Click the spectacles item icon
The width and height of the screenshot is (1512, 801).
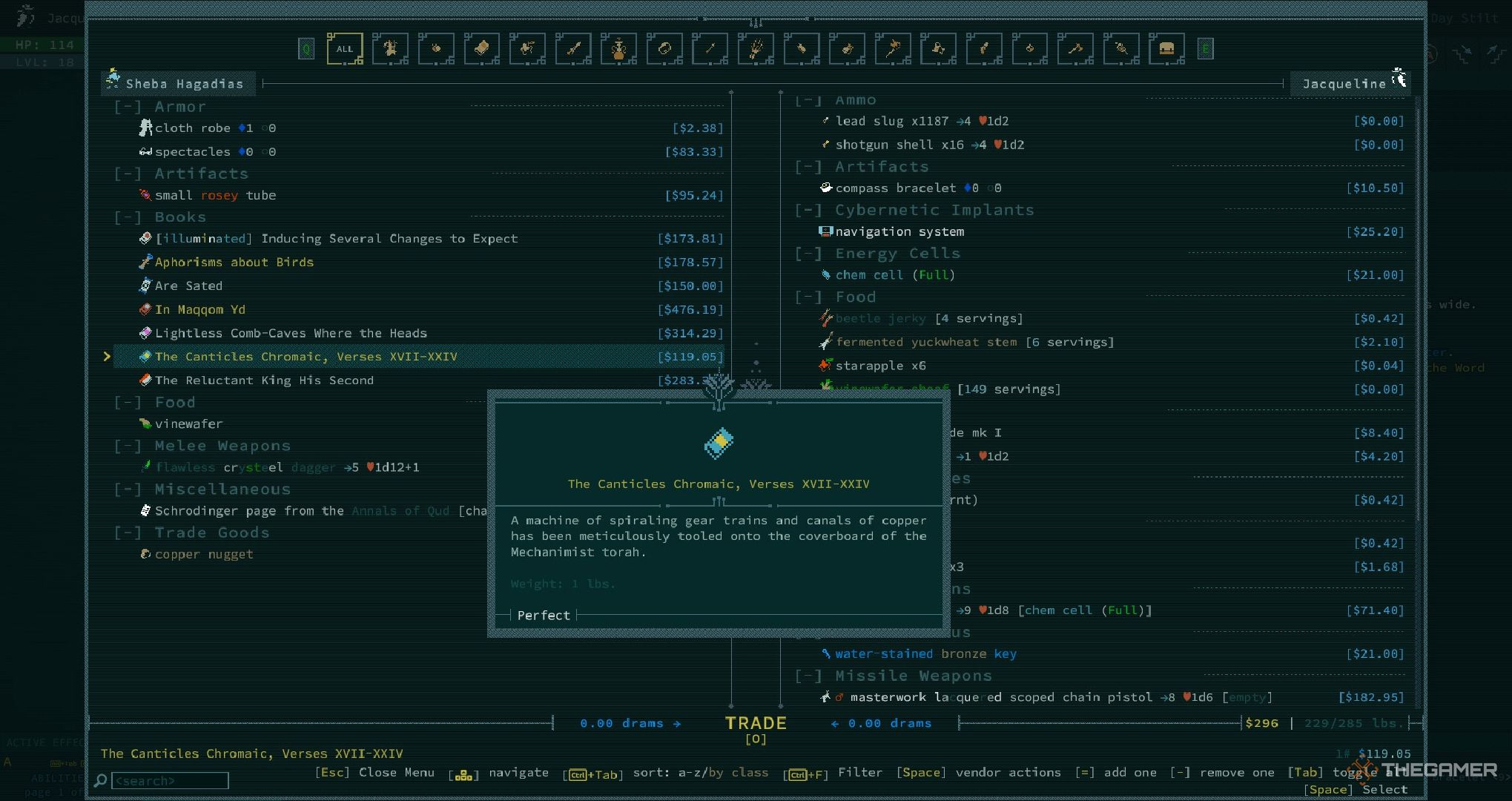point(145,151)
